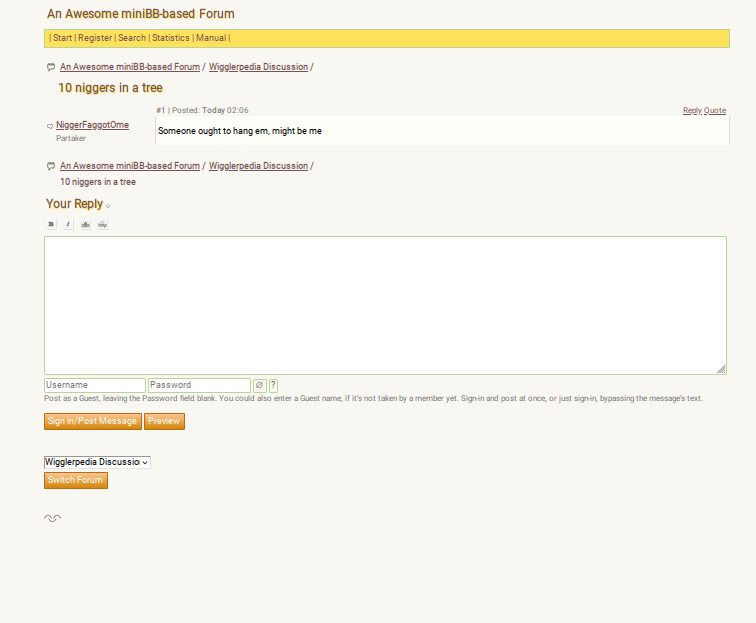The image size is (756, 623).
Task: Open forum home link in breadcrumb above topic title
Action: (130, 67)
